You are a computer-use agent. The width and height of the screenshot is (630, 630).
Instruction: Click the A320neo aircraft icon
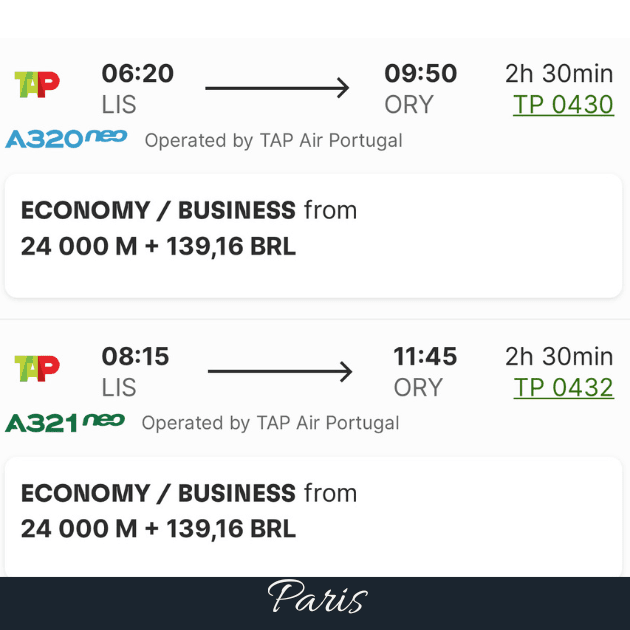66,139
